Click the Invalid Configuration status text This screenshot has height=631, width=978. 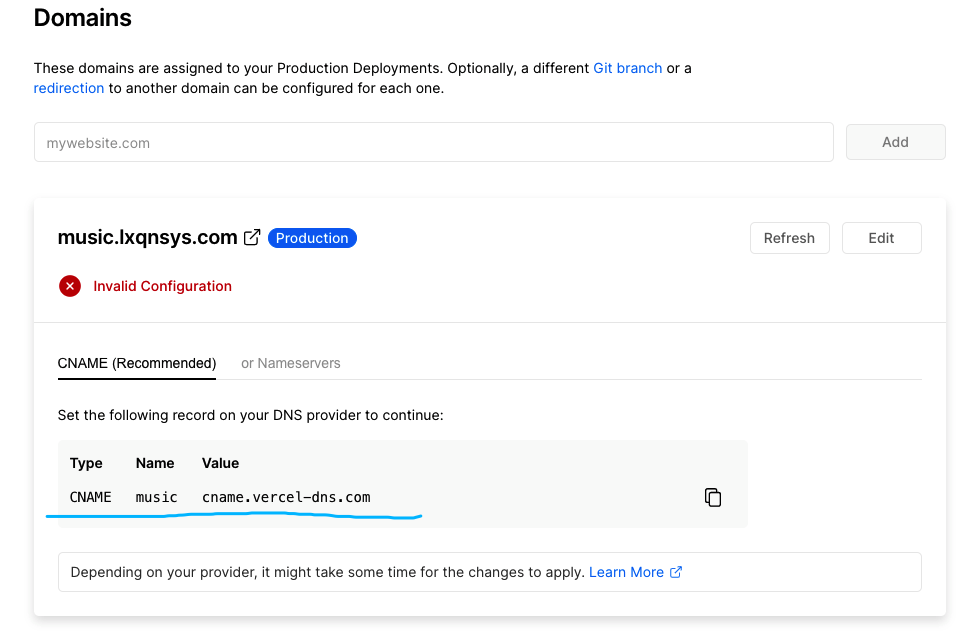click(x=162, y=286)
